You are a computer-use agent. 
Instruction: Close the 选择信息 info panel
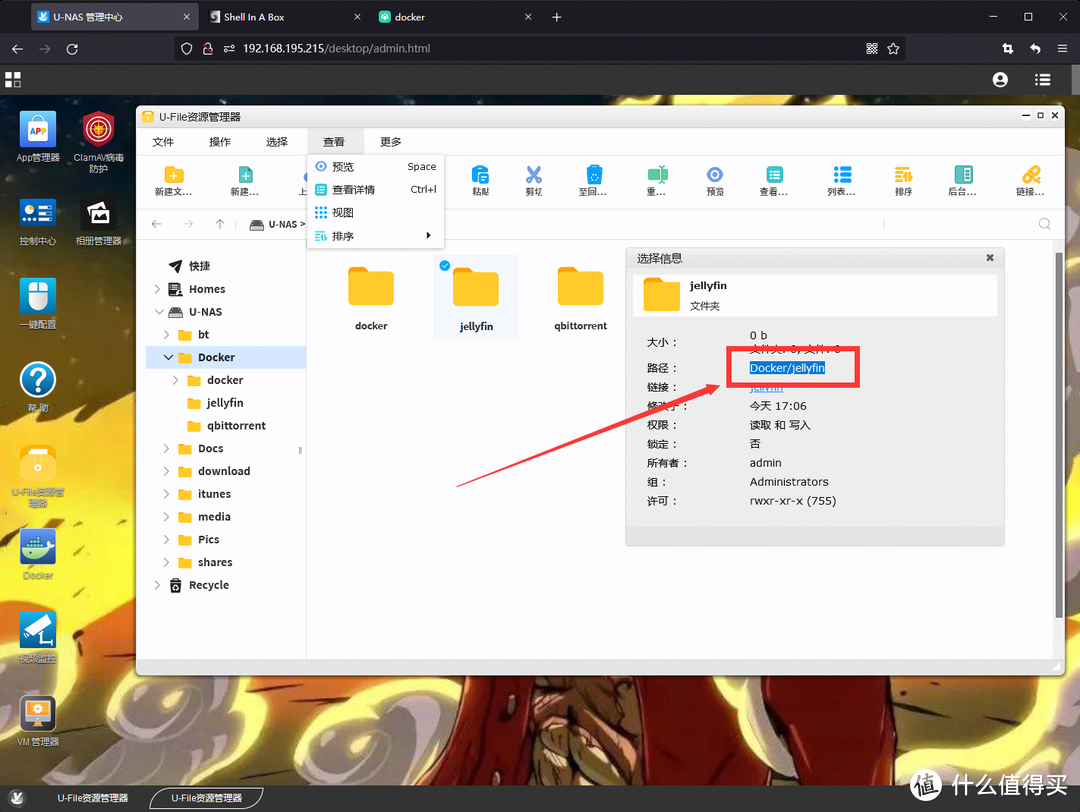point(990,258)
